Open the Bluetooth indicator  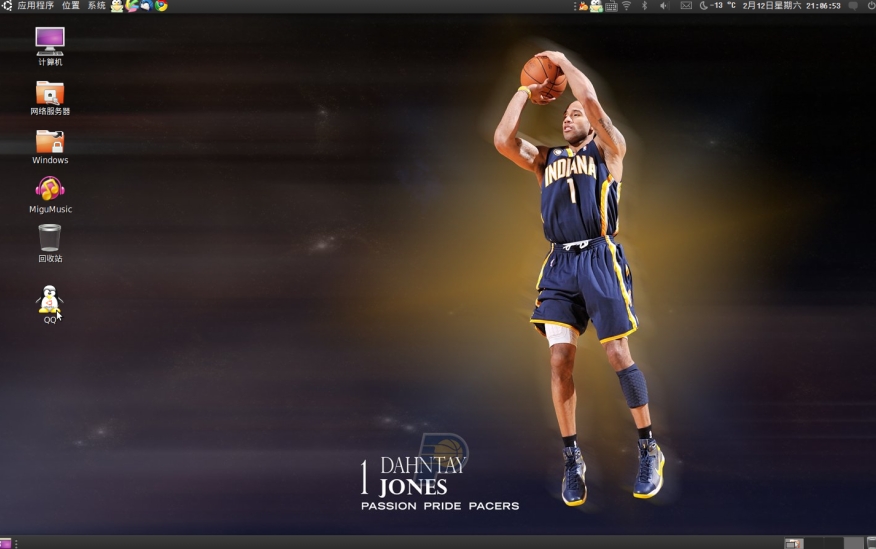pyautogui.click(x=644, y=6)
